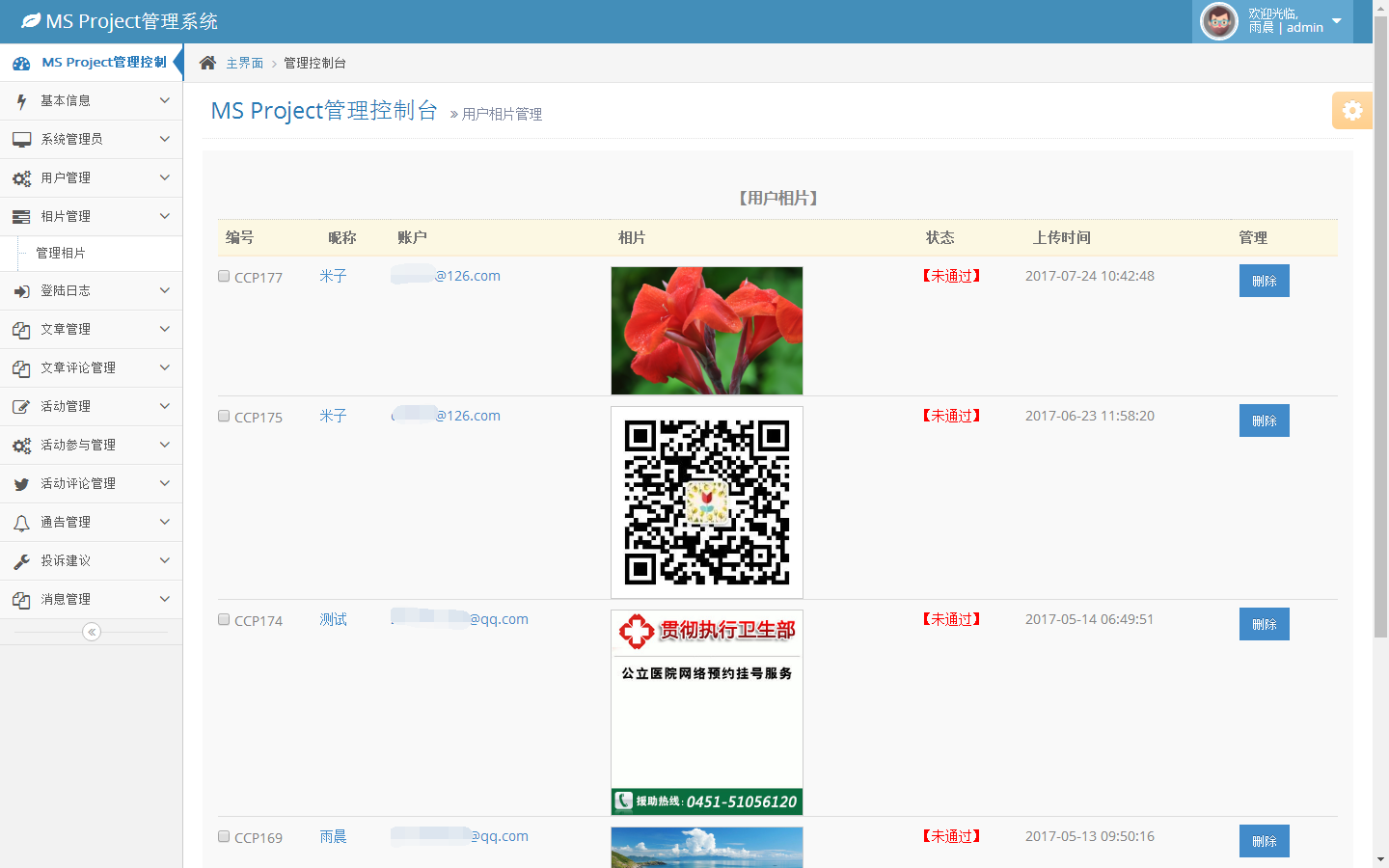The width and height of the screenshot is (1389, 868).
Task: Click the home icon in breadcrumb
Action: (x=207, y=63)
